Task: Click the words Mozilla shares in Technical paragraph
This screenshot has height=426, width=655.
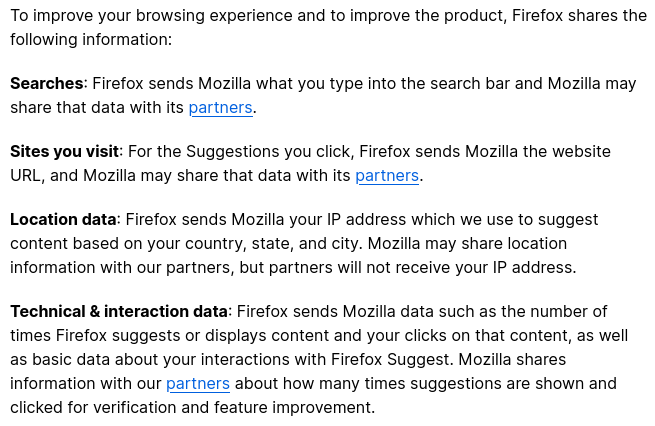Action: coord(512,360)
